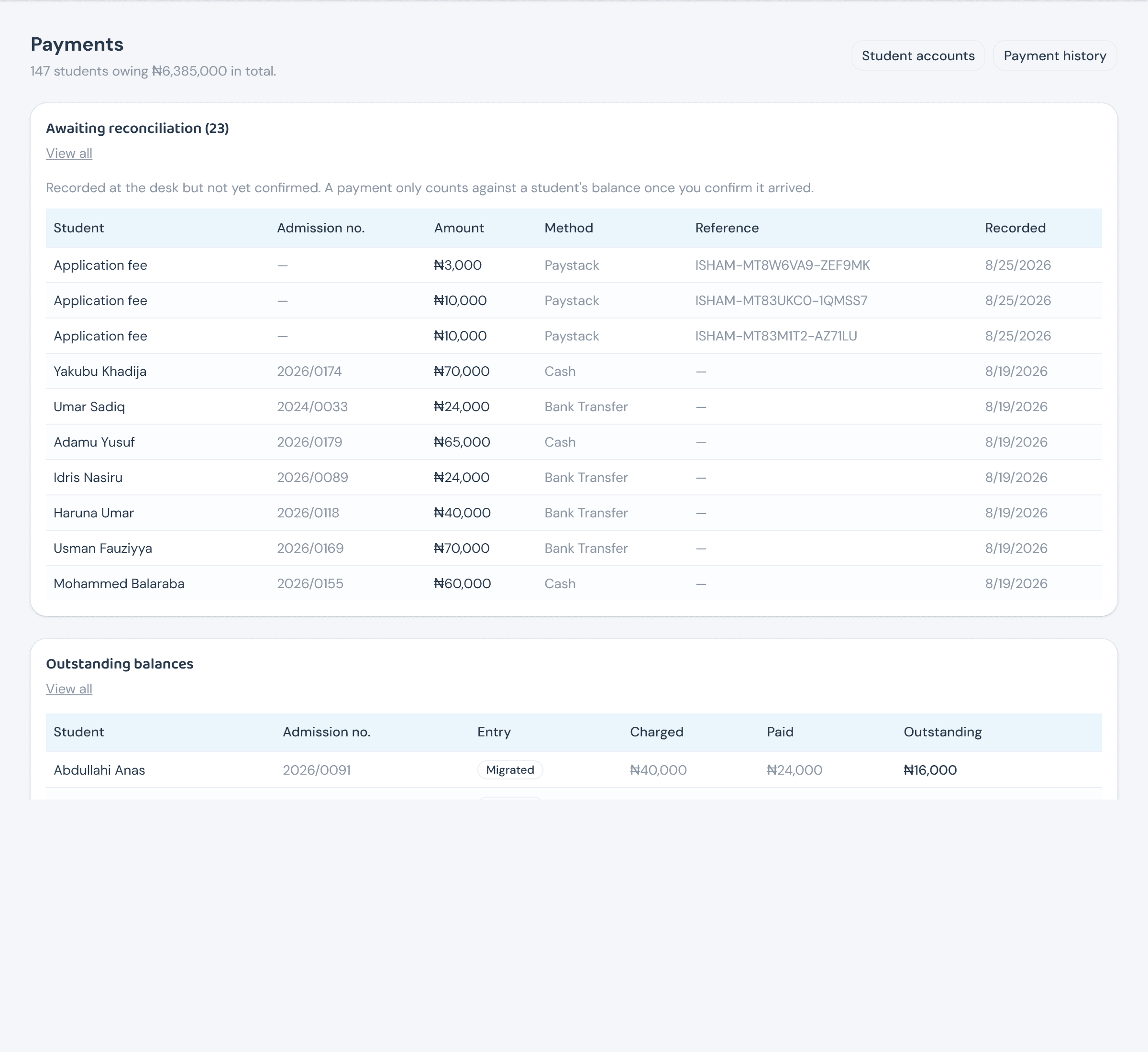Click the Amount column header
Screen dimensions: 1148x1052
459,228
